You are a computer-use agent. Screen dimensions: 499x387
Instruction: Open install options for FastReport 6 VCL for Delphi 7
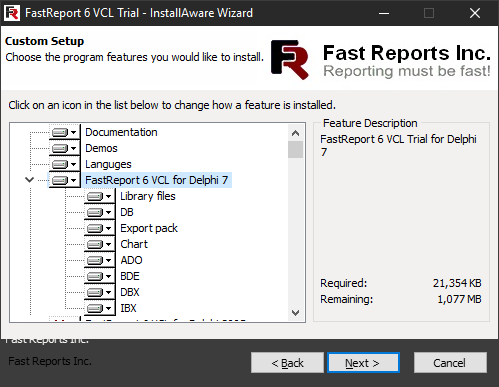(x=65, y=180)
